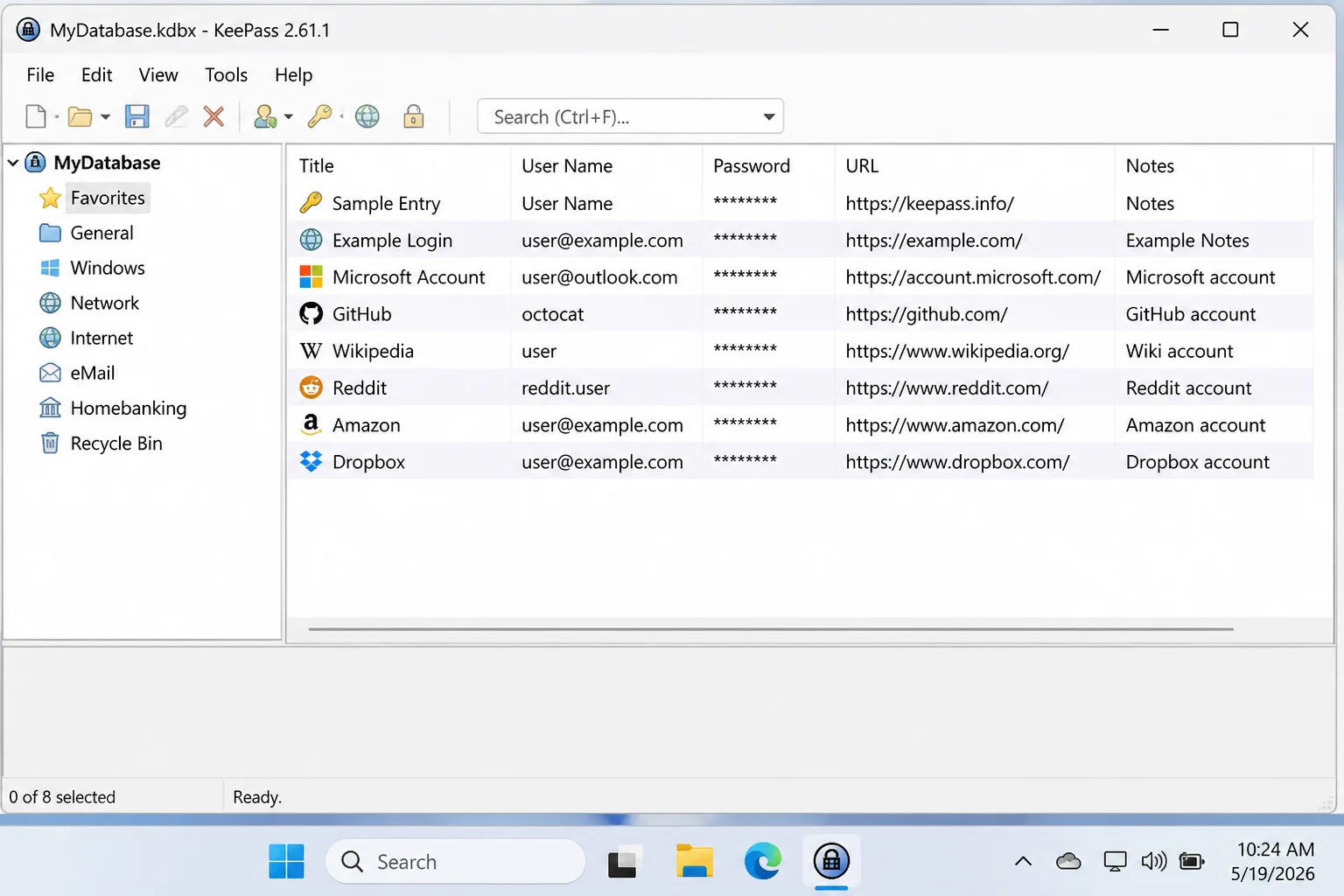Click the https://www.wikipedia.org/ cell
1344x896 pixels.
(x=957, y=351)
